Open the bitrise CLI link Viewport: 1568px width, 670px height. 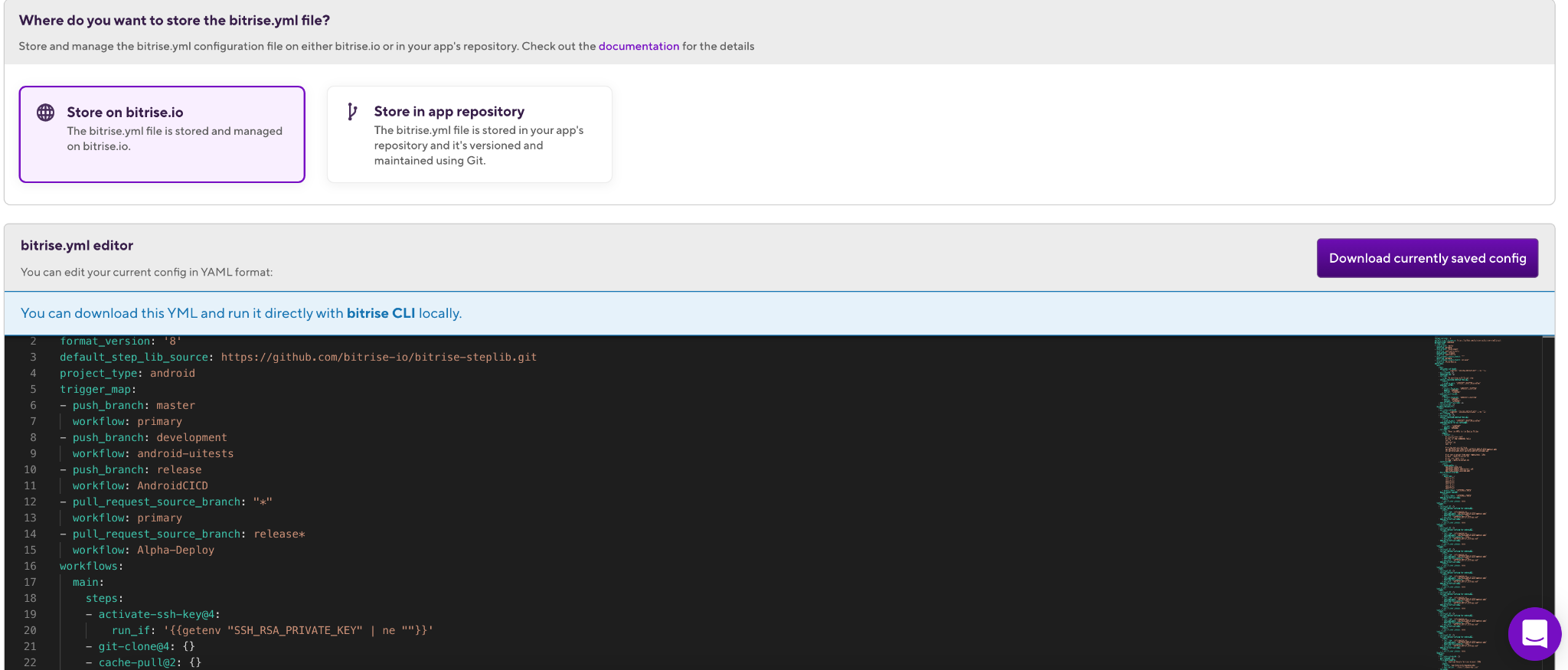(x=381, y=313)
